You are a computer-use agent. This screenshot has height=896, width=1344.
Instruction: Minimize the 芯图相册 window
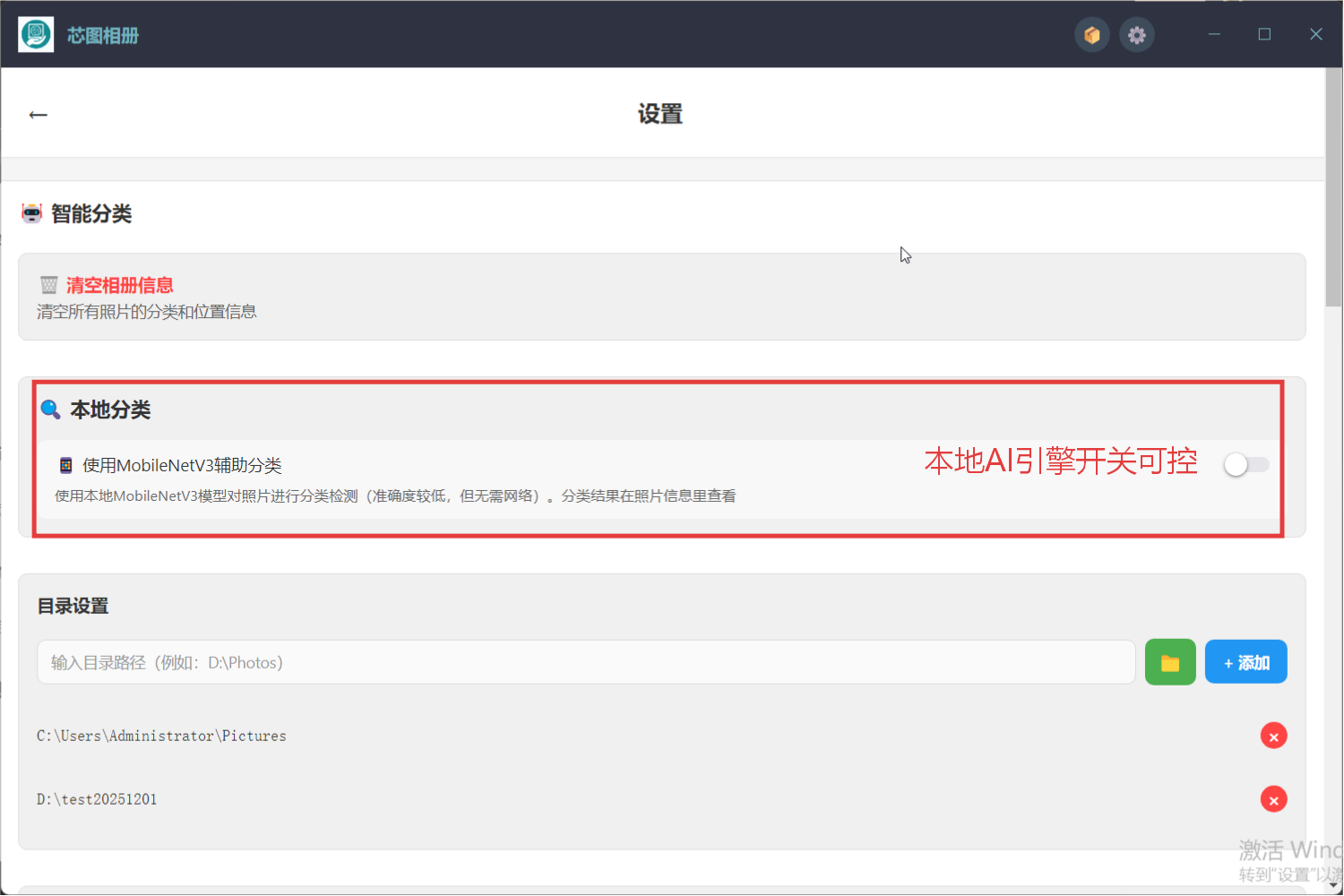click(x=1214, y=34)
